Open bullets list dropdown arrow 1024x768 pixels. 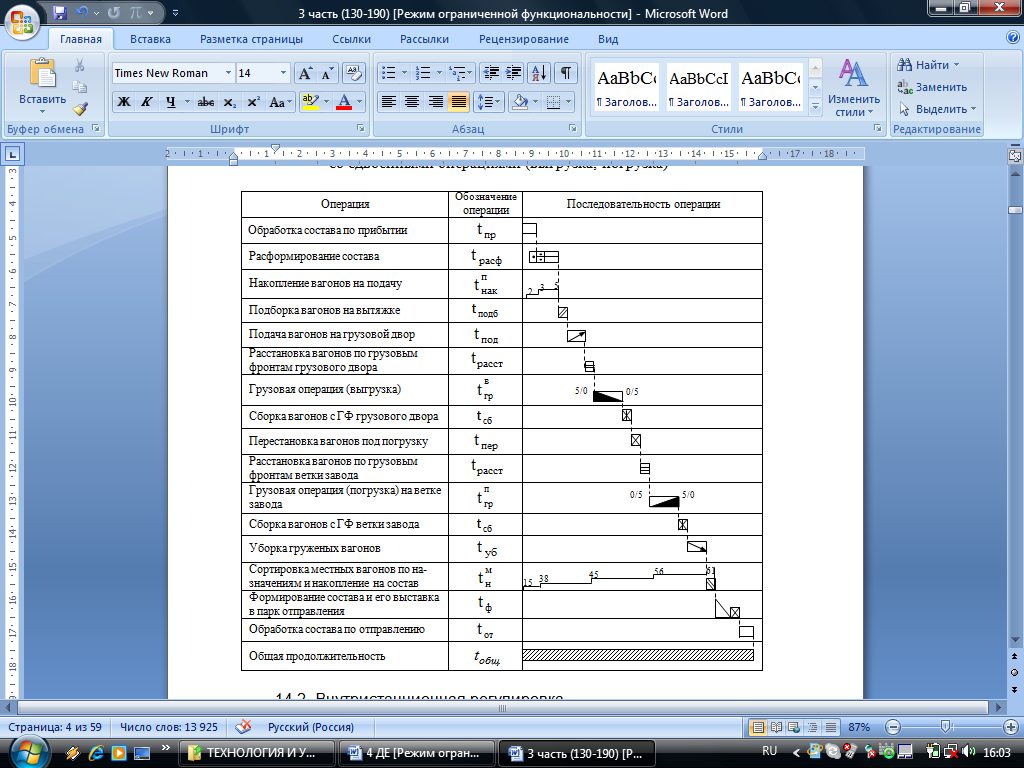[x=404, y=73]
